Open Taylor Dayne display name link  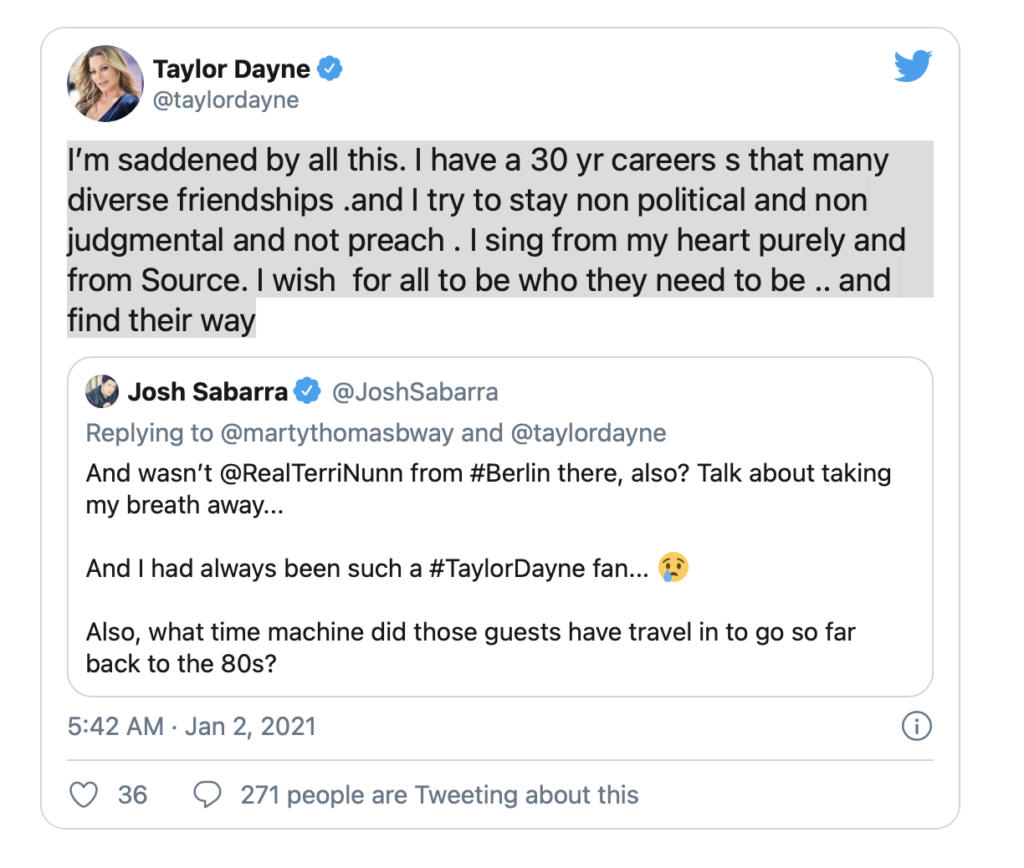pyautogui.click(x=231, y=69)
